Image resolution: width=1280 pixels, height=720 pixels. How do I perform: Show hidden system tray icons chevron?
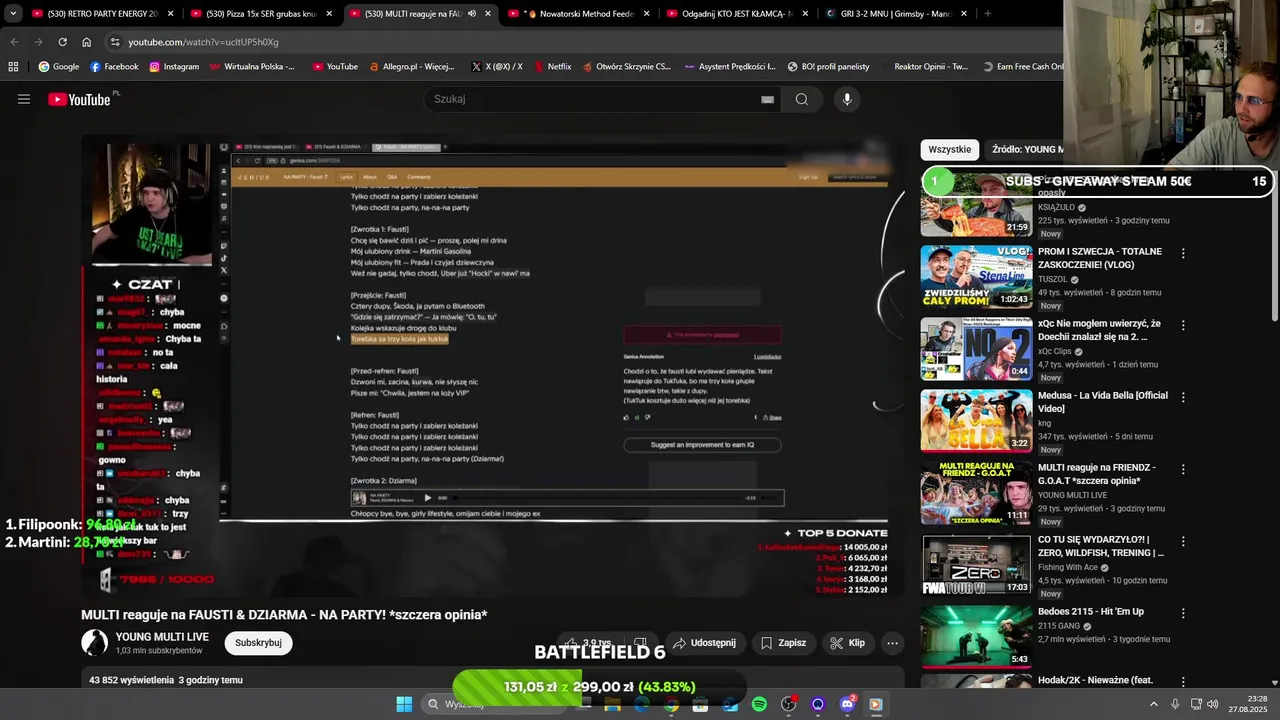click(1153, 705)
